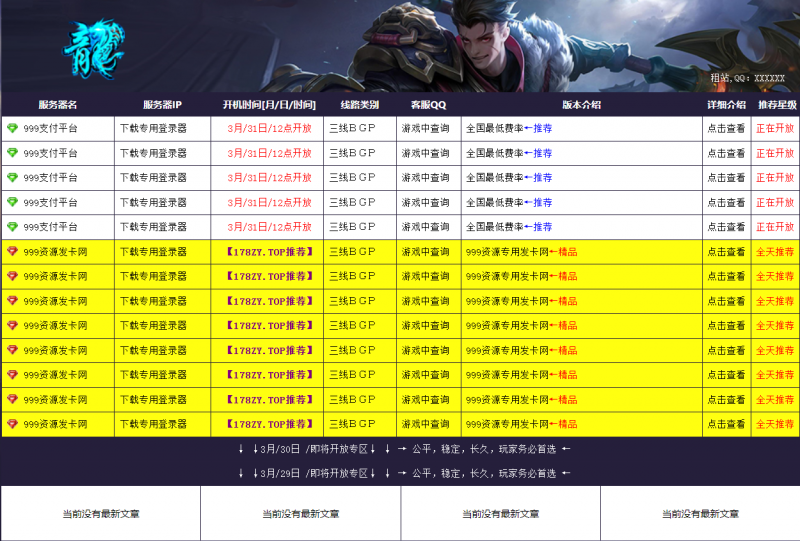Click the 版本介绍 column header
Viewport: 800px width, 541px height.
(582, 105)
